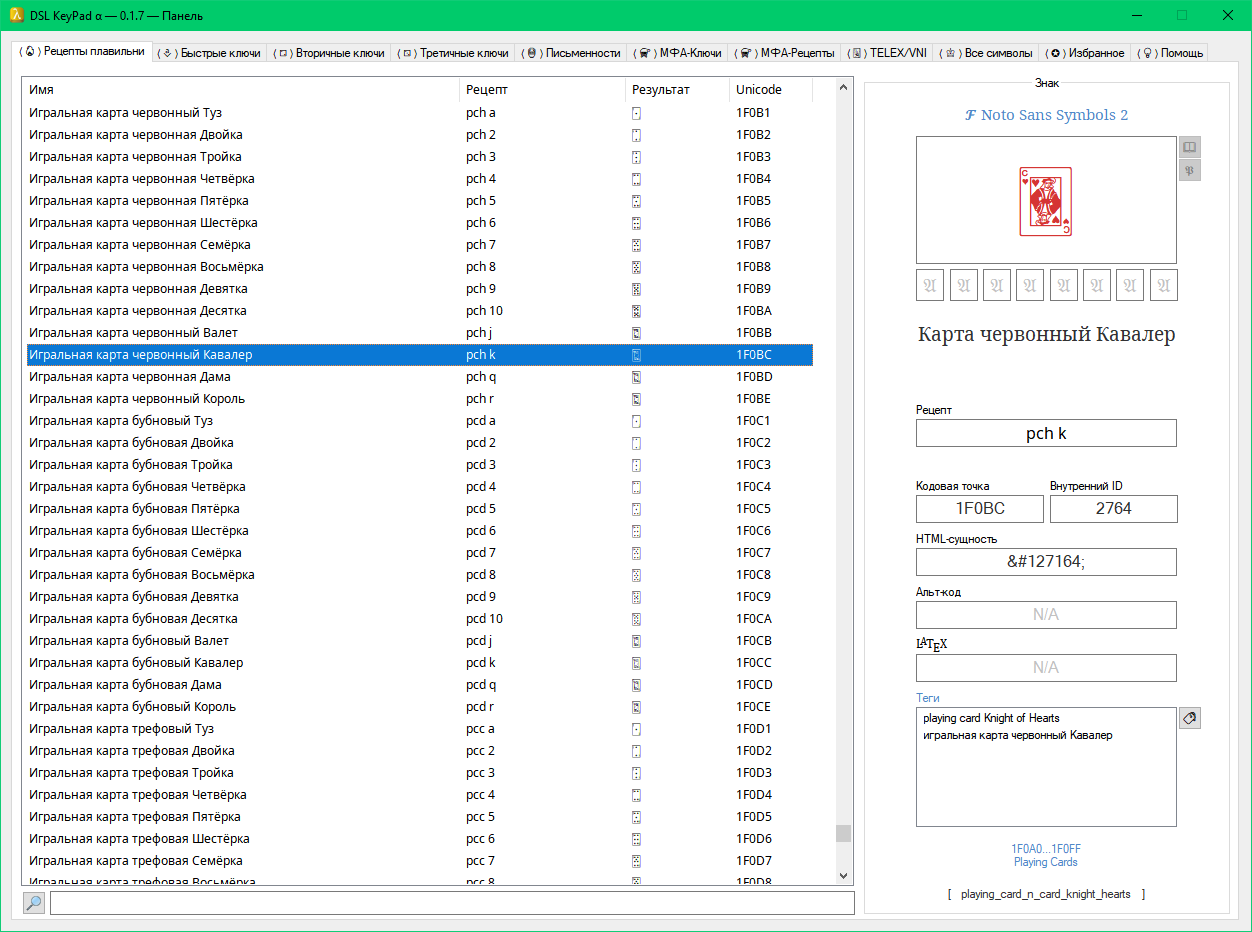Click the tag icon next to tags box
Image resolution: width=1252 pixels, height=932 pixels.
[x=1189, y=718]
